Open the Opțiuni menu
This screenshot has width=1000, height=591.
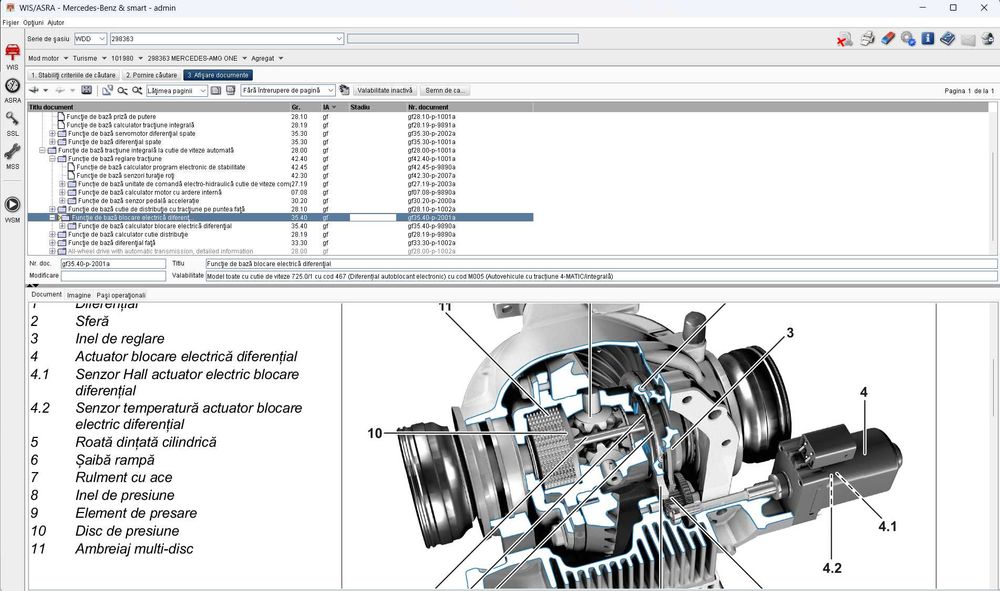point(33,22)
